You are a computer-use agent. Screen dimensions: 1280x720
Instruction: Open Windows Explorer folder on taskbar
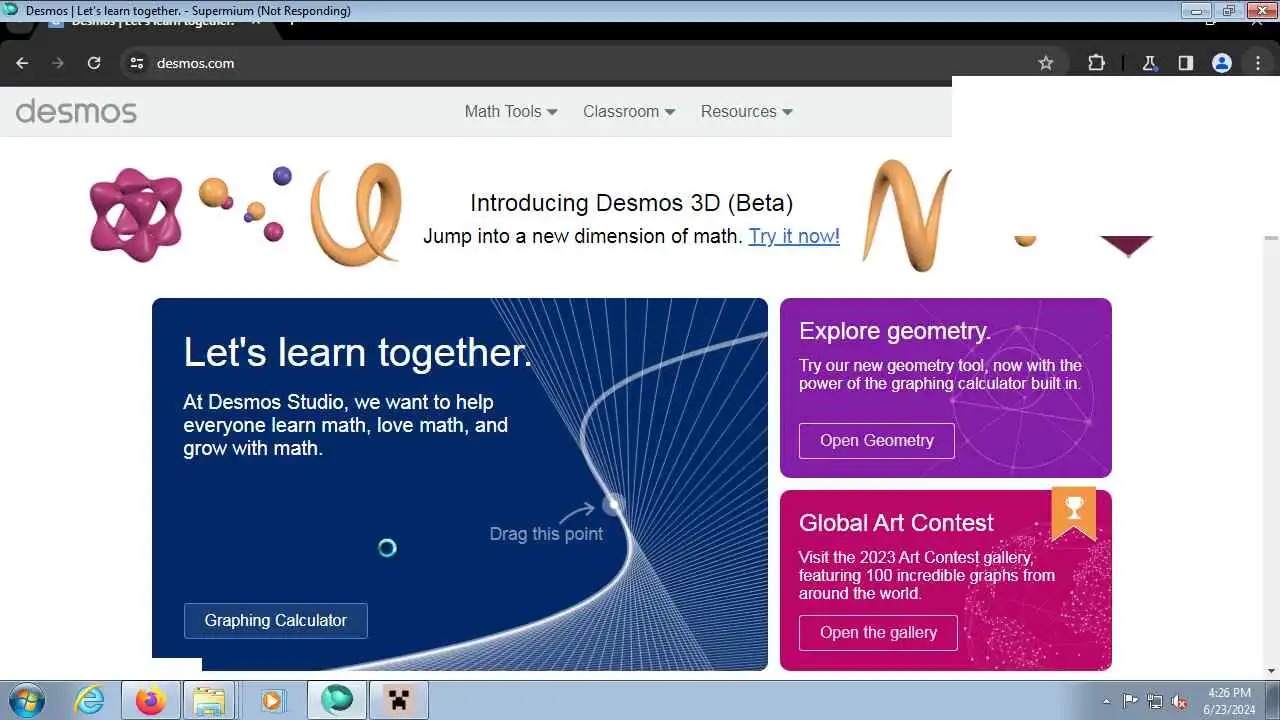pos(209,700)
